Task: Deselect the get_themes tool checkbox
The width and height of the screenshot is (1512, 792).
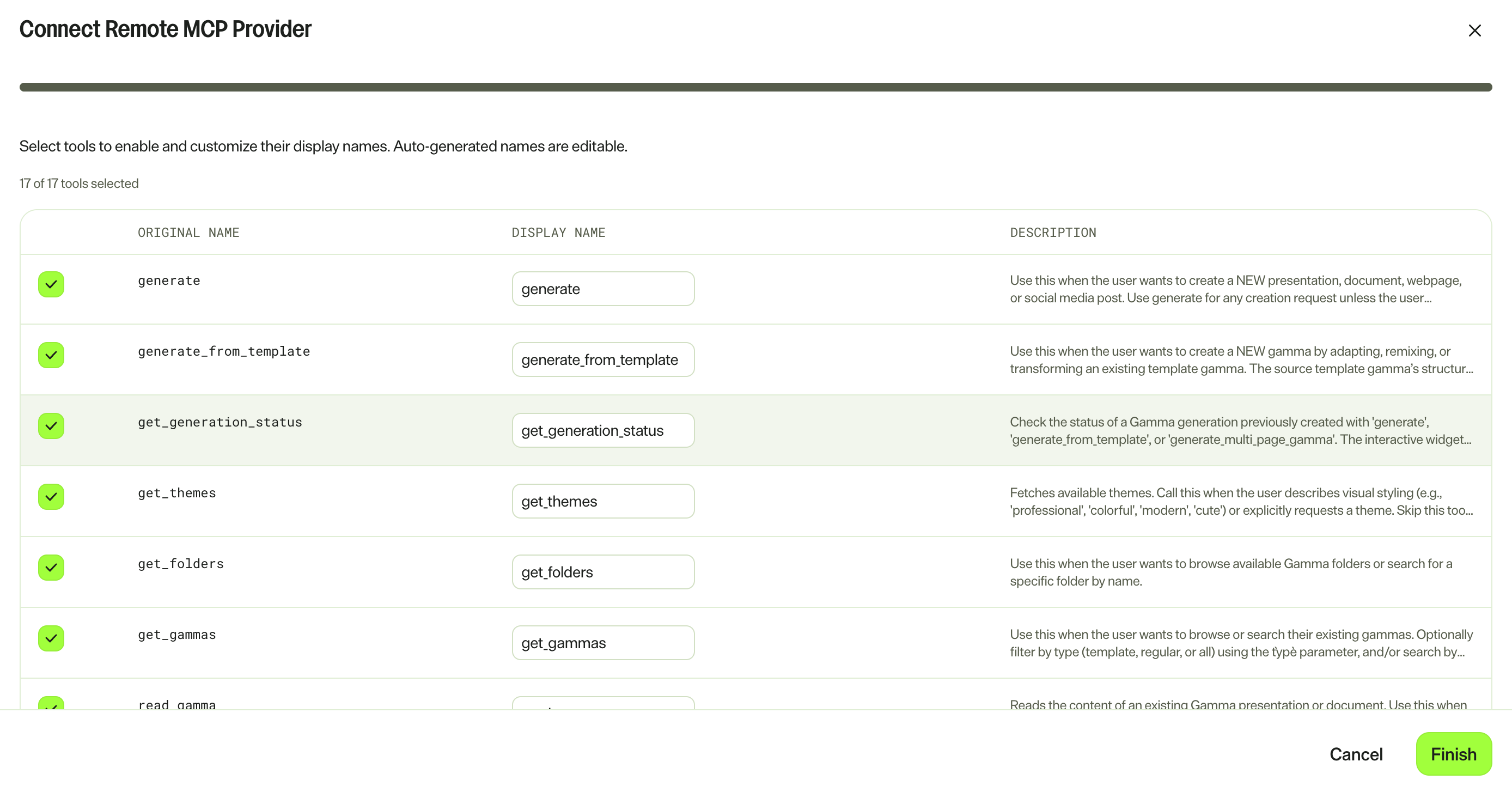Action: (51, 497)
